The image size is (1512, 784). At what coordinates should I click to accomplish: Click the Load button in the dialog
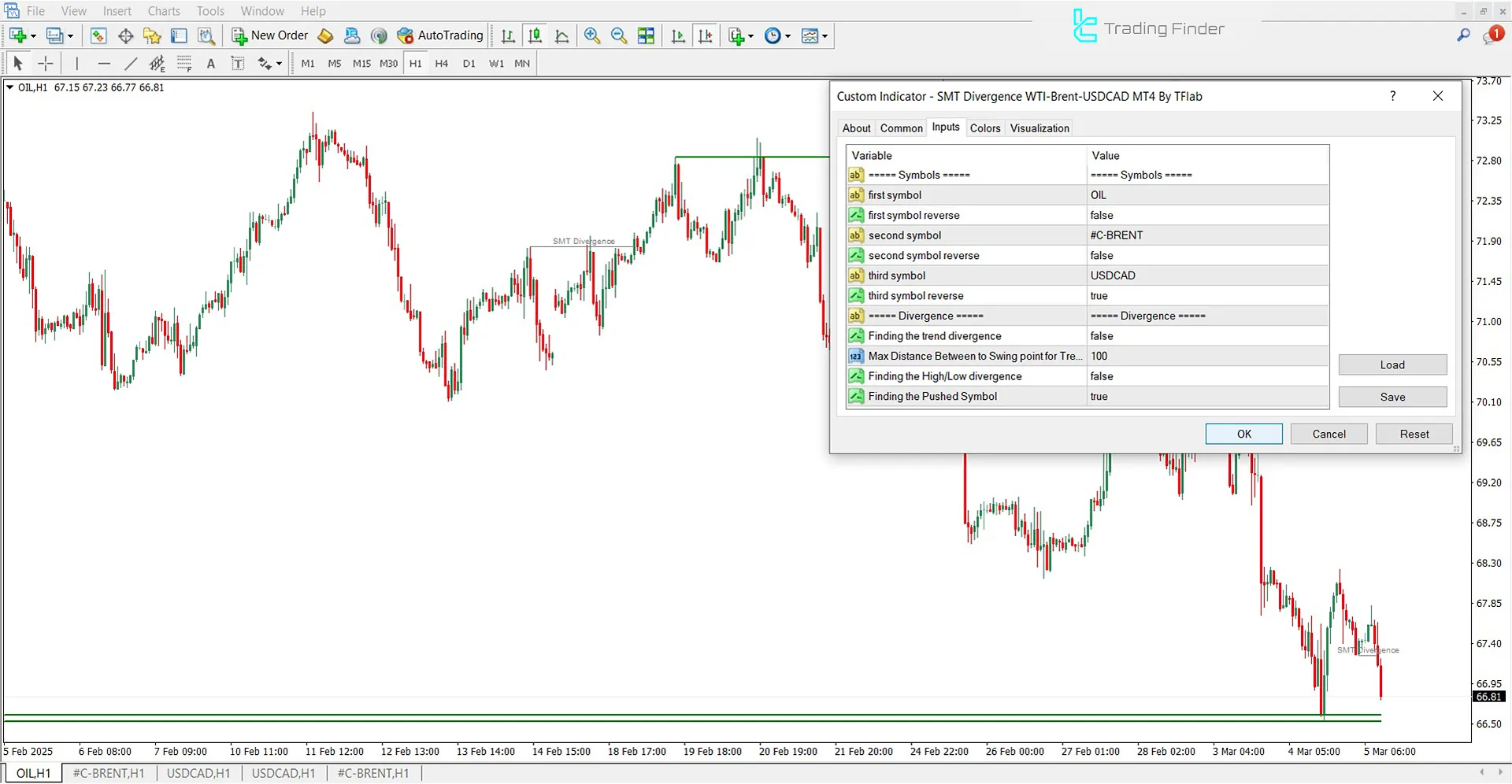point(1392,364)
